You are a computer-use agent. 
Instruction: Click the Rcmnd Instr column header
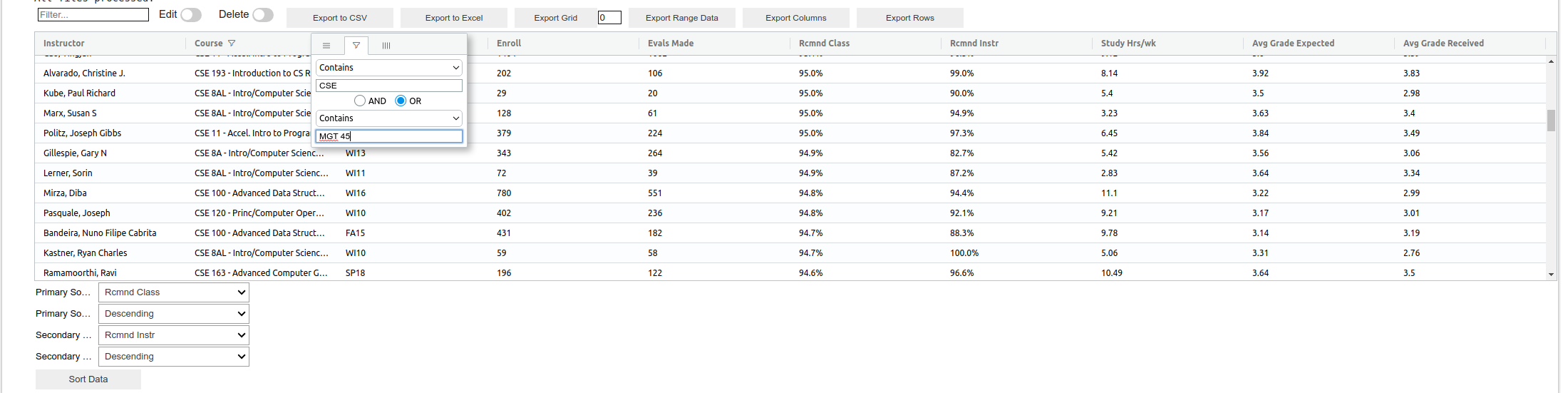(974, 44)
